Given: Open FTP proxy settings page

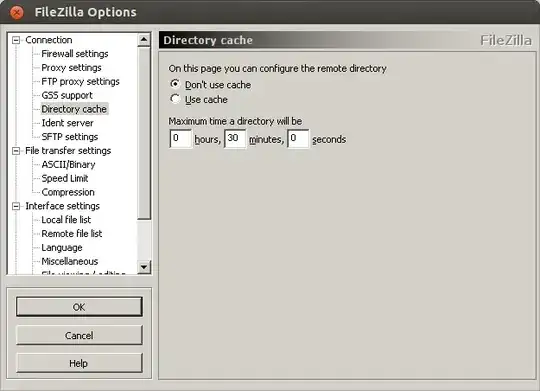Looking at the screenshot, I should click(x=80, y=81).
